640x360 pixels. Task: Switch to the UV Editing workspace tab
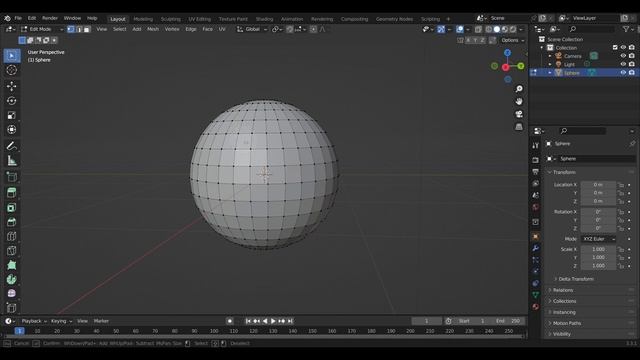pyautogui.click(x=200, y=19)
